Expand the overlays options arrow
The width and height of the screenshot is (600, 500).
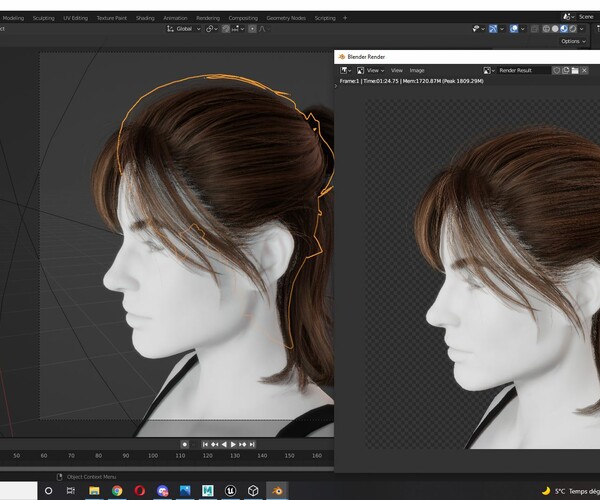[523, 29]
